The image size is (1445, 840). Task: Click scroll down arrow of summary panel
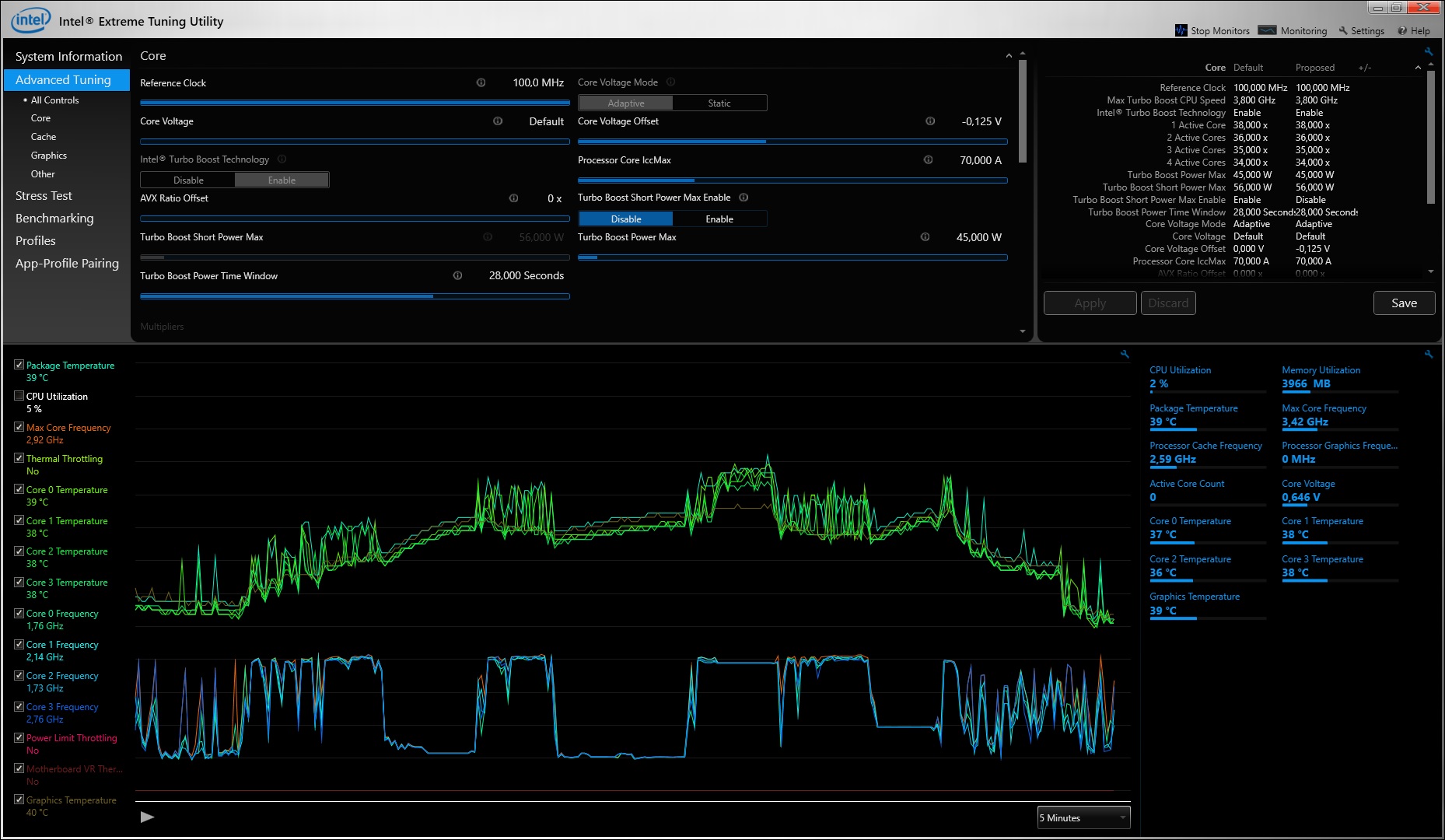1431,271
